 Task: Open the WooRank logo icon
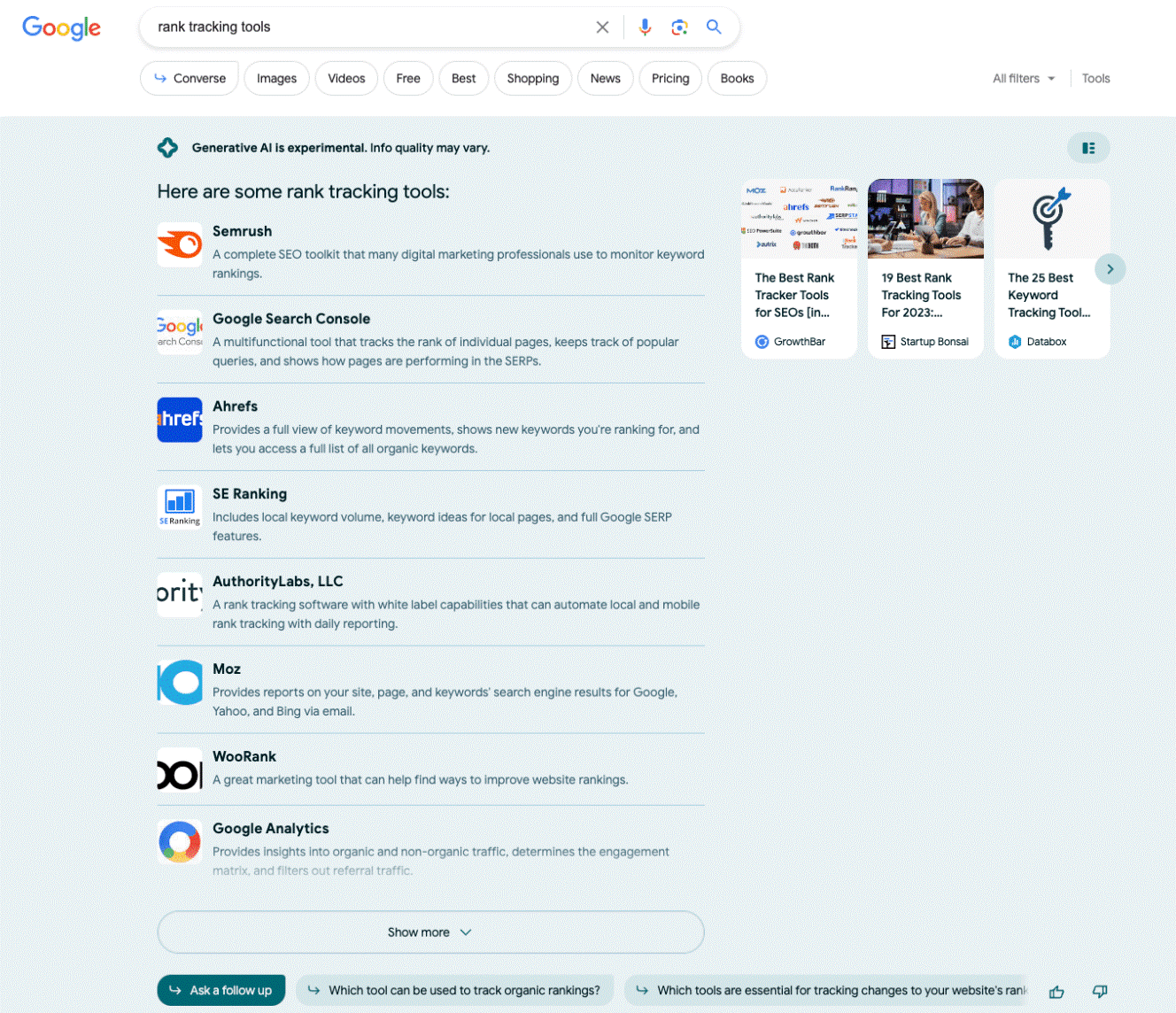(180, 770)
